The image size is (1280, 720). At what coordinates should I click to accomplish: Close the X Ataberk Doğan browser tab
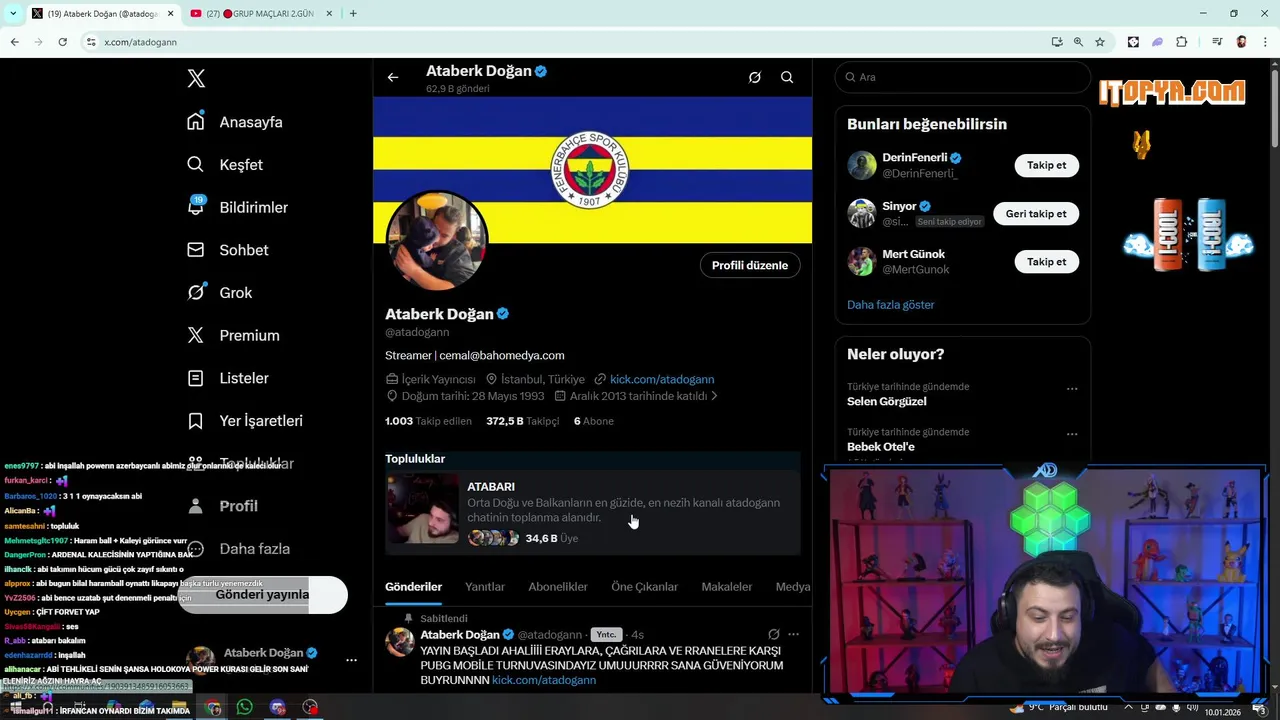click(170, 13)
